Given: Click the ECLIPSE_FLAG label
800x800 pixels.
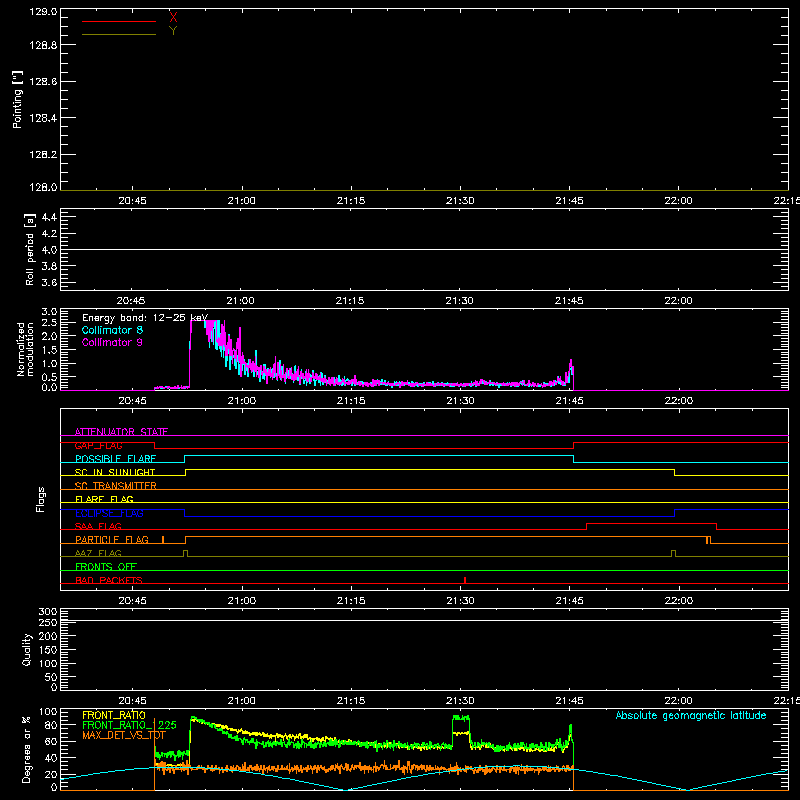Looking at the screenshot, I should [110, 513].
